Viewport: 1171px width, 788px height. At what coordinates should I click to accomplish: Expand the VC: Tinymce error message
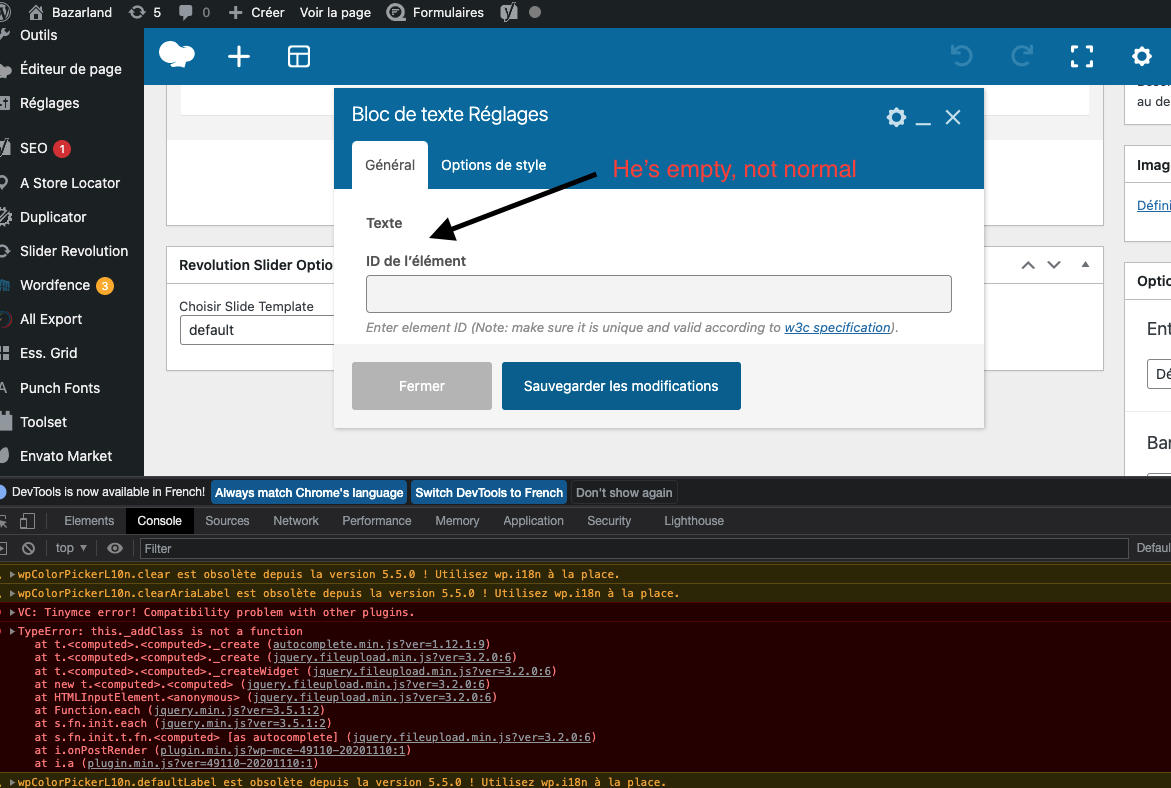pos(12,612)
